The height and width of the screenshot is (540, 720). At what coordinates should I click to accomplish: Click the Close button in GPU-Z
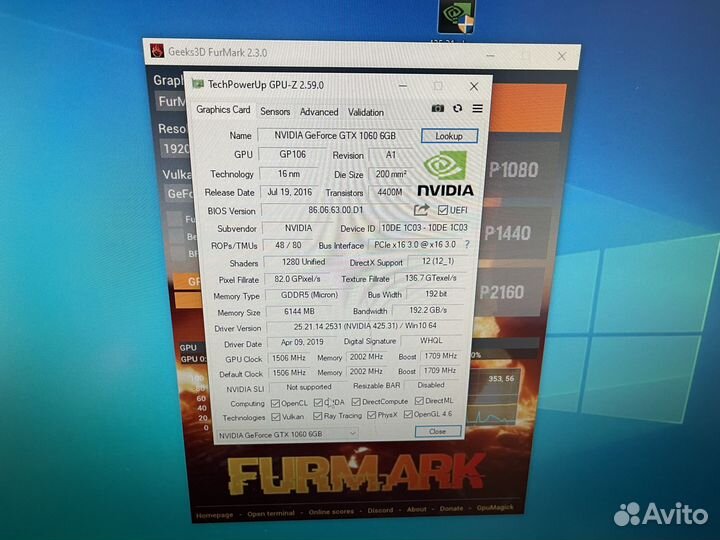[437, 432]
